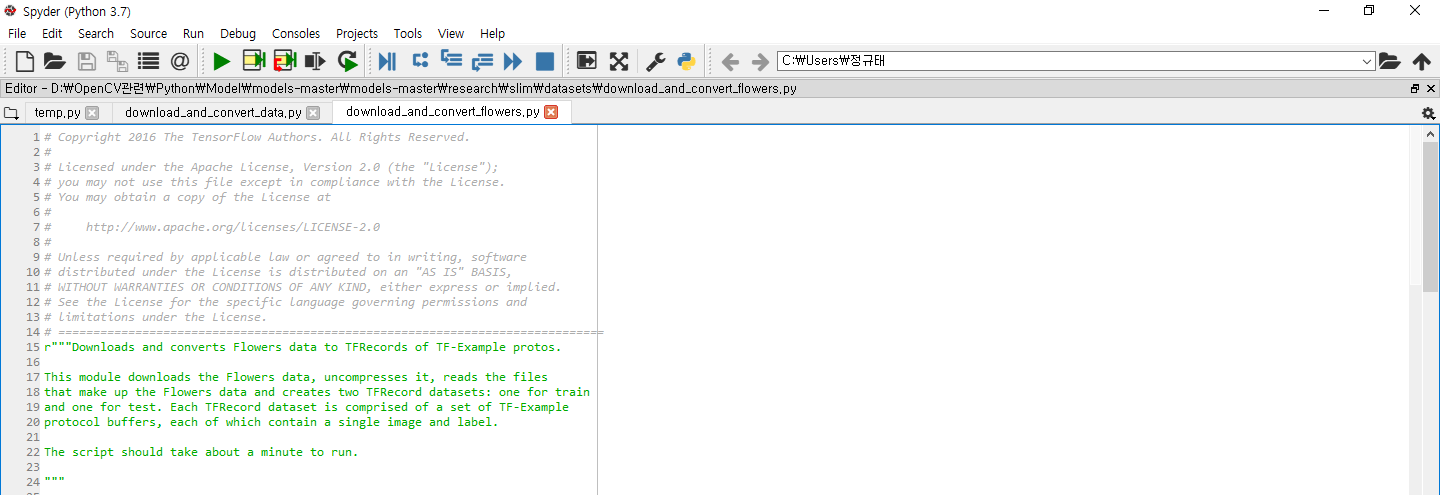This screenshot has width=1440, height=495.
Task: Click line number 24 in gutter
Action: click(33, 482)
